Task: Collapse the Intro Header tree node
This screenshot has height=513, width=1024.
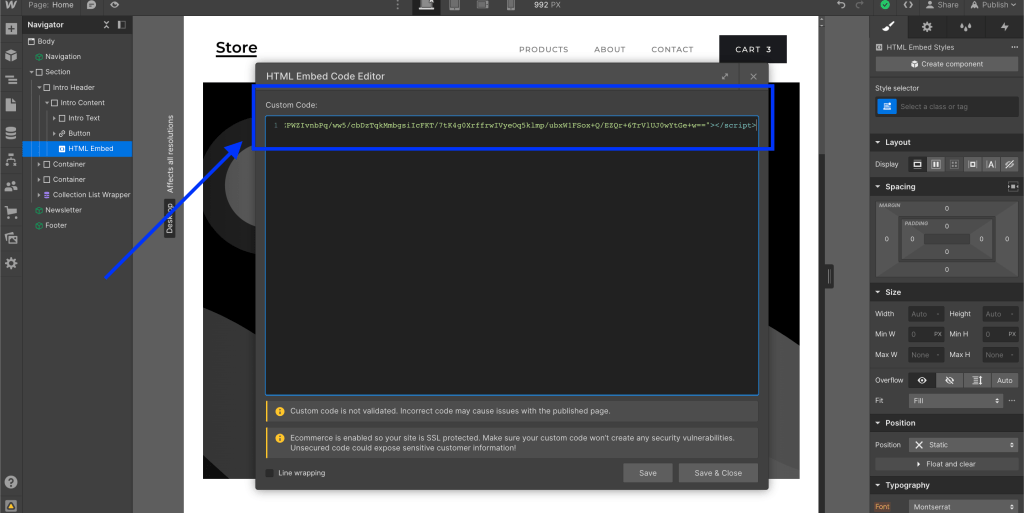Action: [x=39, y=87]
